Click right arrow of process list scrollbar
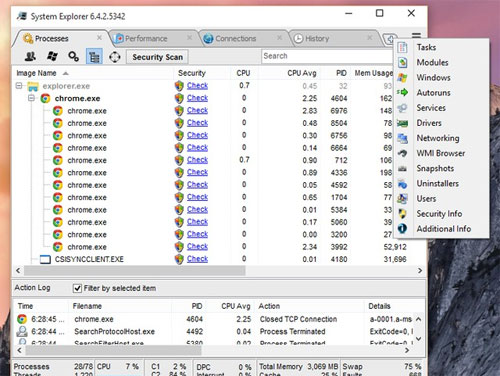 click(x=420, y=271)
